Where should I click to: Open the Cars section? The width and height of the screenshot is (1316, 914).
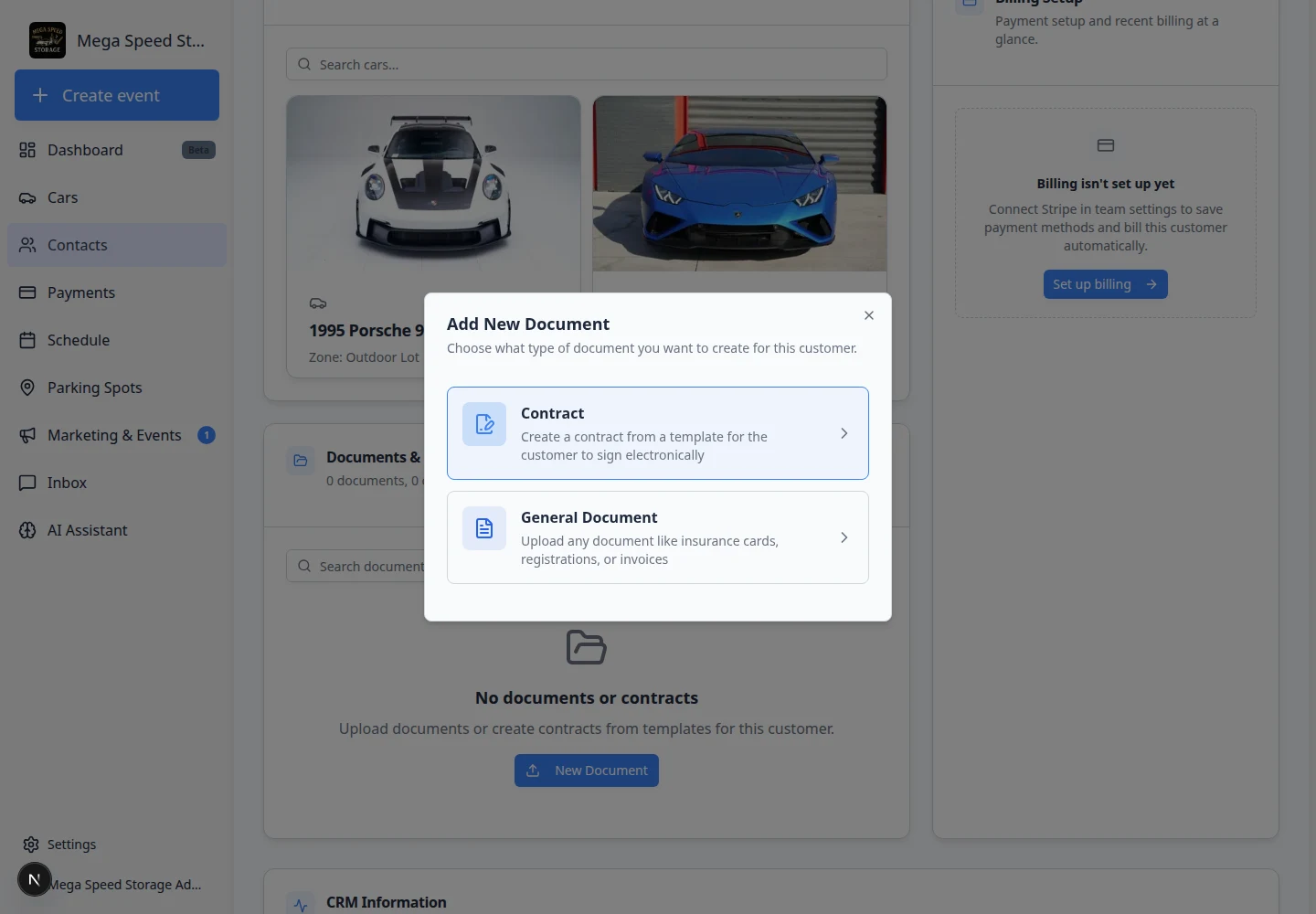[117, 197]
